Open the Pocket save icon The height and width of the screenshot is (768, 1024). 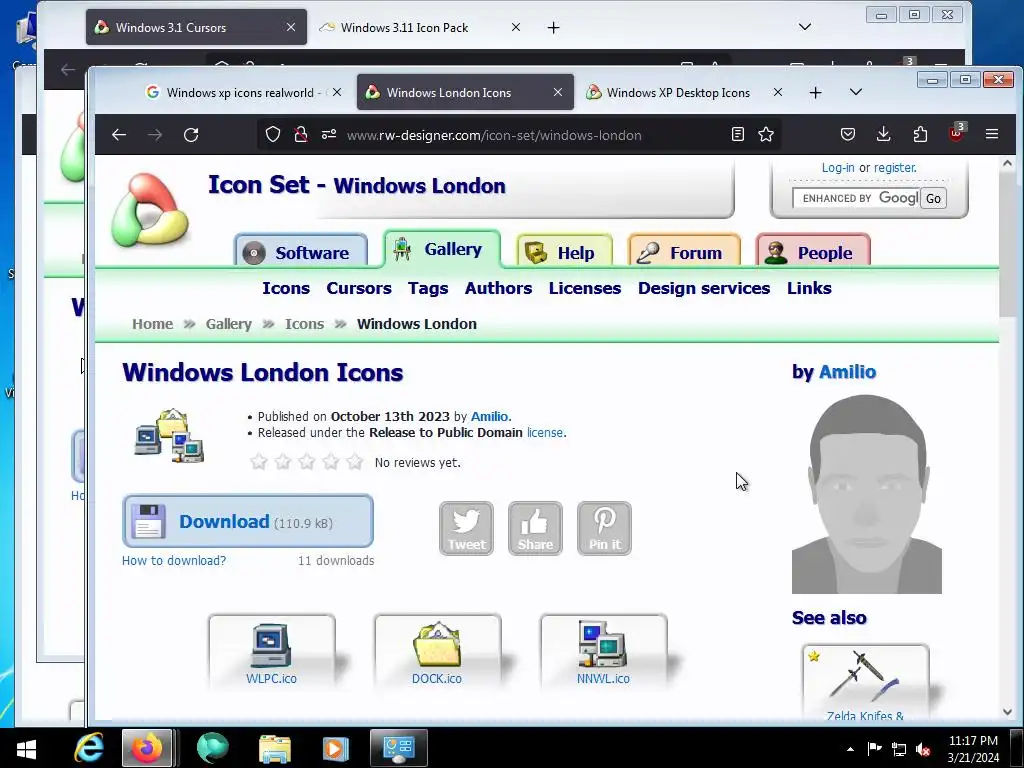(x=848, y=135)
